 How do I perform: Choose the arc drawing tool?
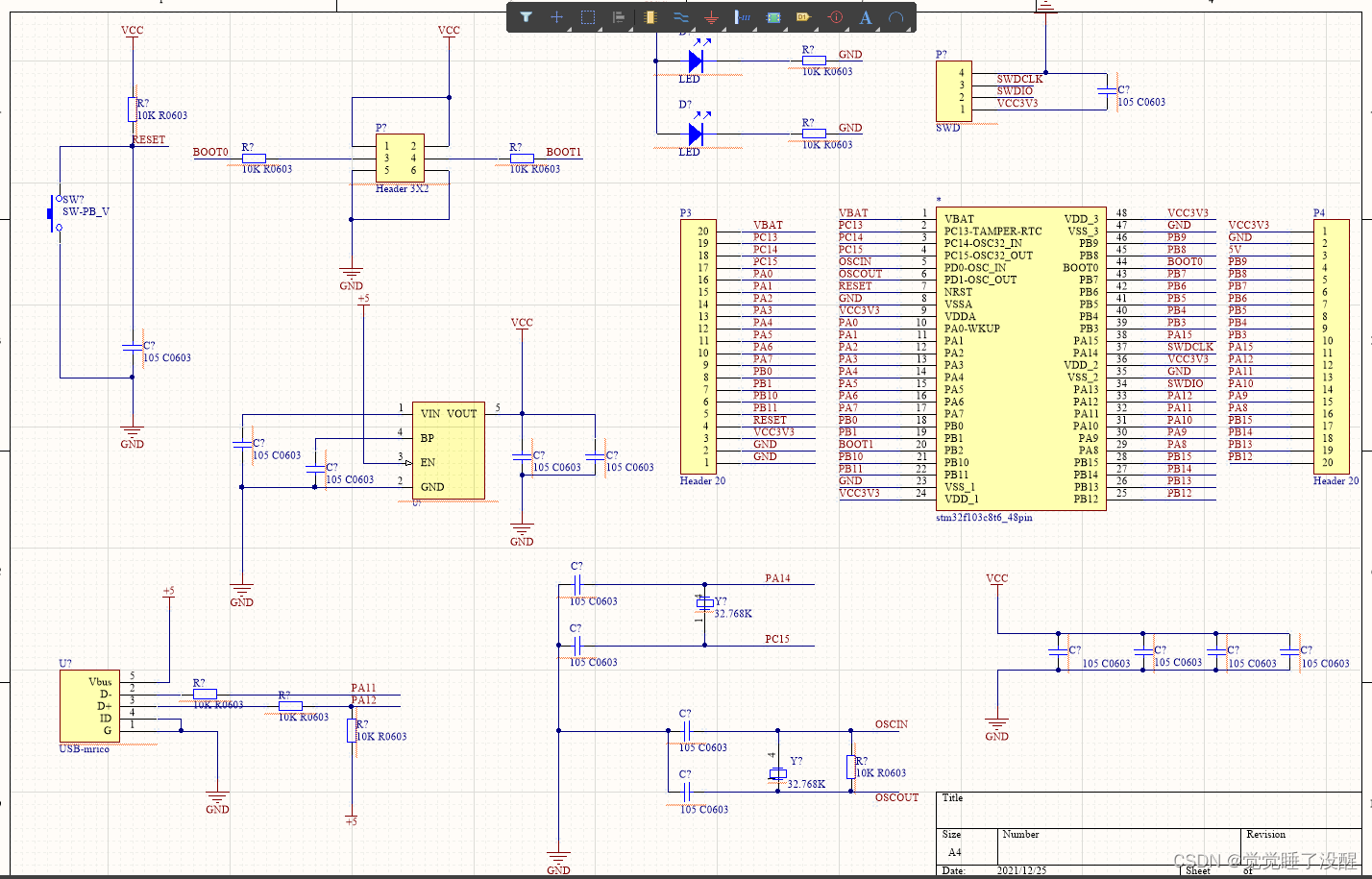click(x=895, y=17)
